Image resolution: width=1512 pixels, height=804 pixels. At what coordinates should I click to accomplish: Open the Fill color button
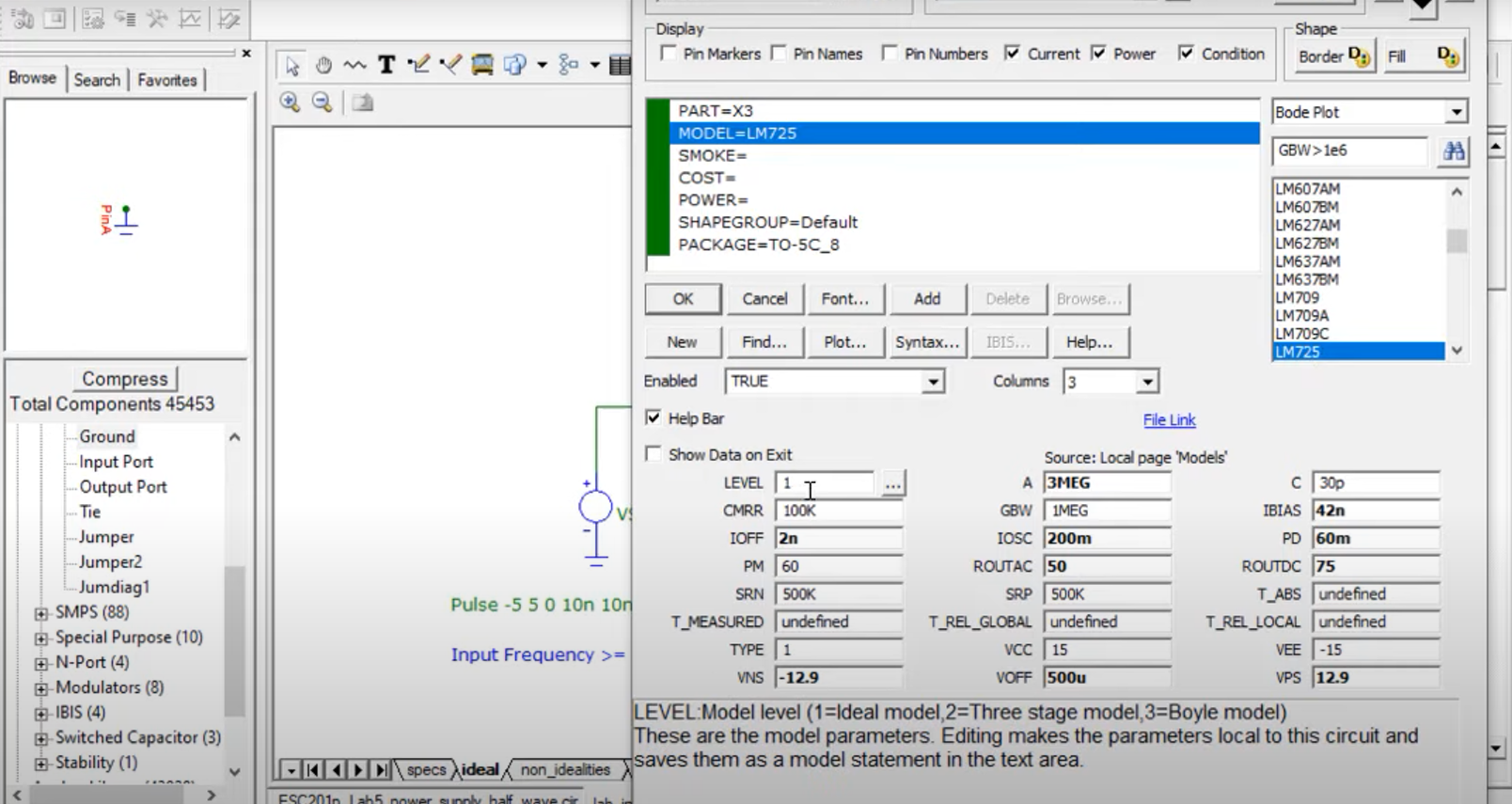(x=1424, y=56)
